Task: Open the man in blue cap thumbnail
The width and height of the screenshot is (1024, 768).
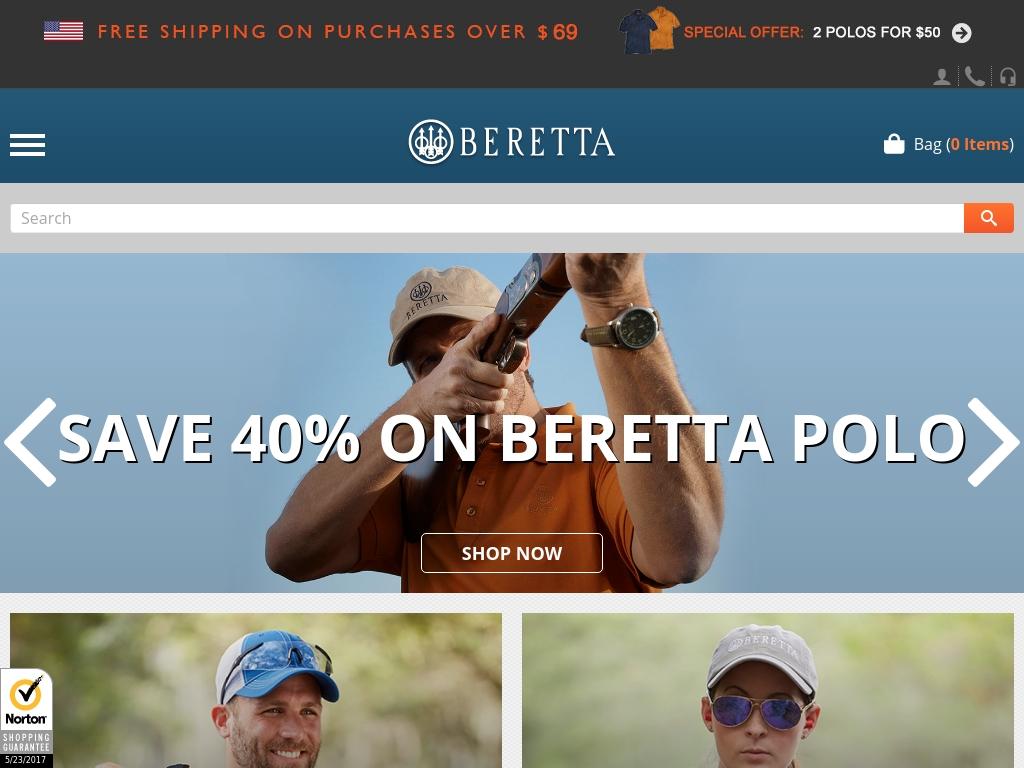Action: (x=256, y=690)
